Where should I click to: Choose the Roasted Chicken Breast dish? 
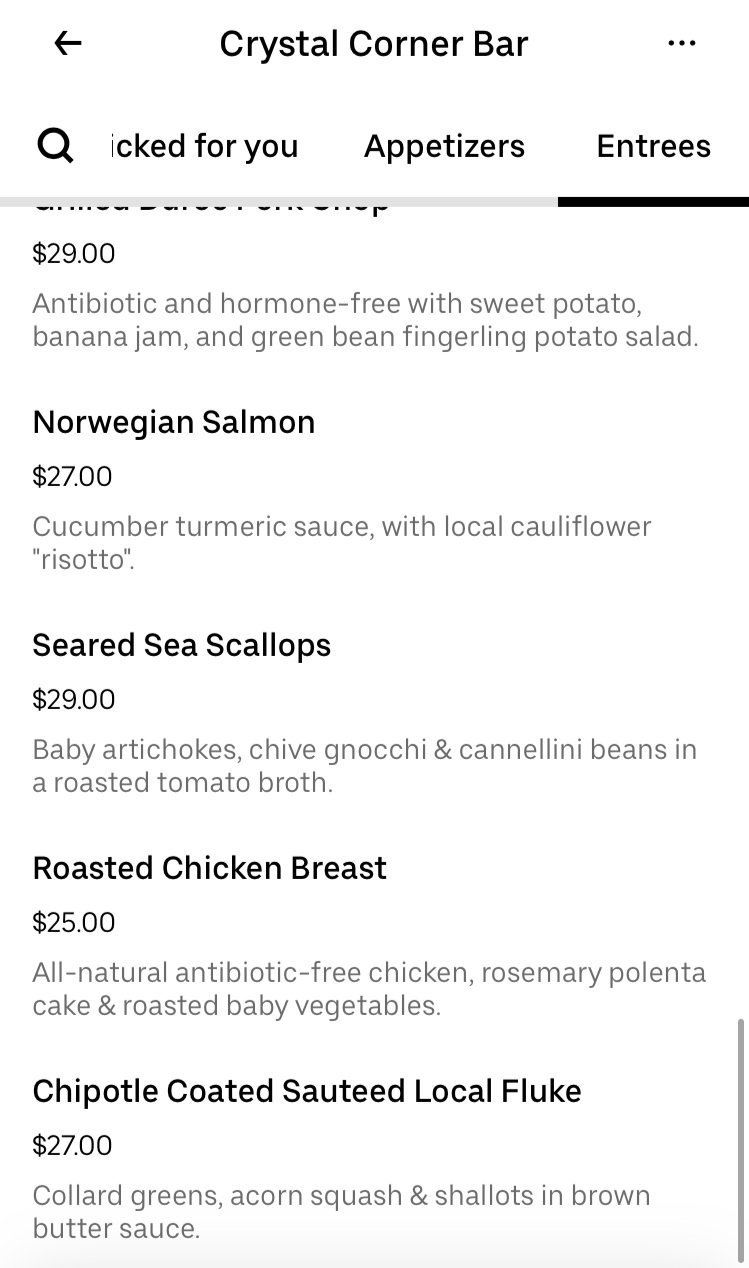[210, 868]
